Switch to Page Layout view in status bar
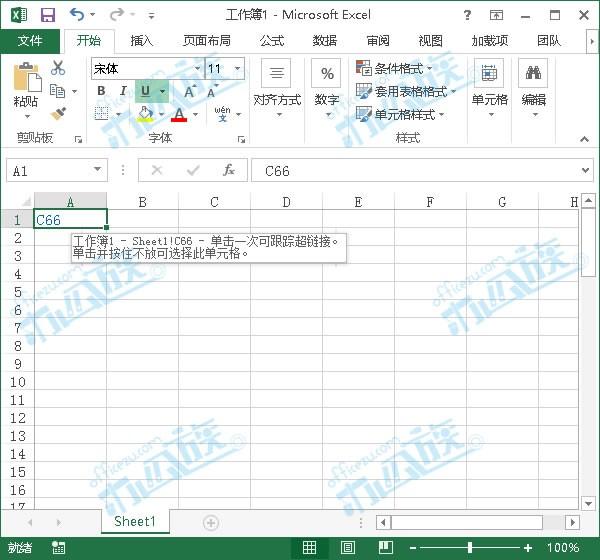 pos(347,548)
